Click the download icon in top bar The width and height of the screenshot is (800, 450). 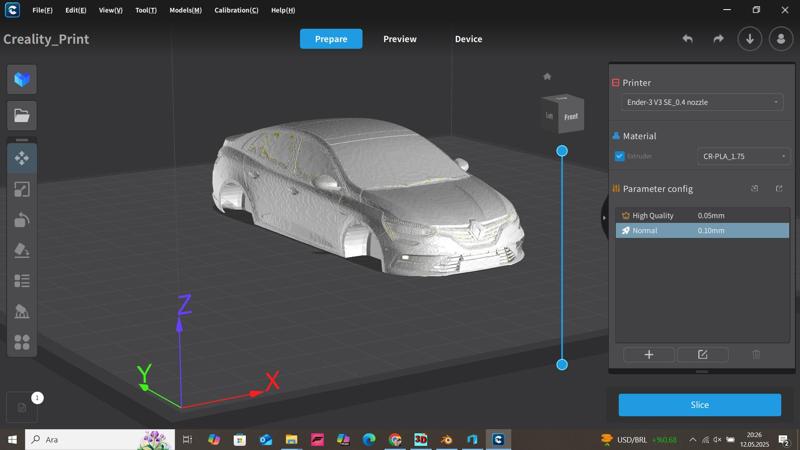[x=750, y=39]
